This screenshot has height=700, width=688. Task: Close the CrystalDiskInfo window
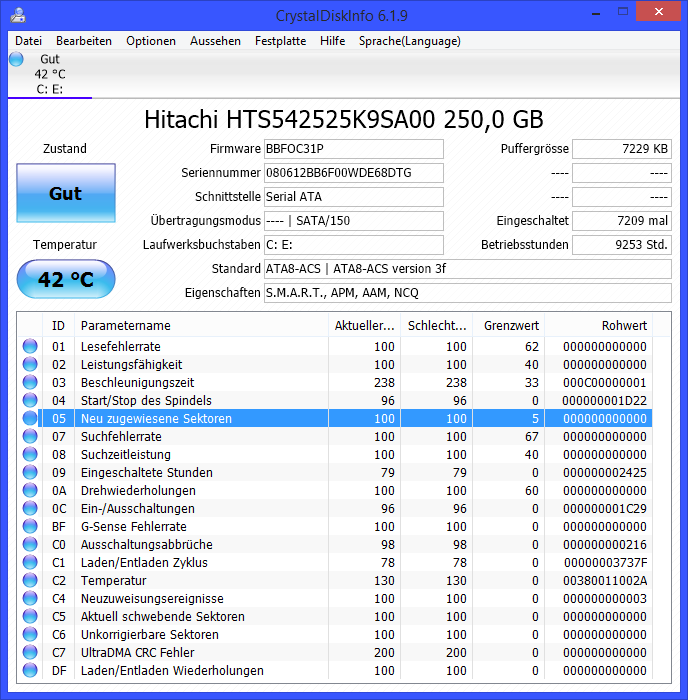(659, 12)
